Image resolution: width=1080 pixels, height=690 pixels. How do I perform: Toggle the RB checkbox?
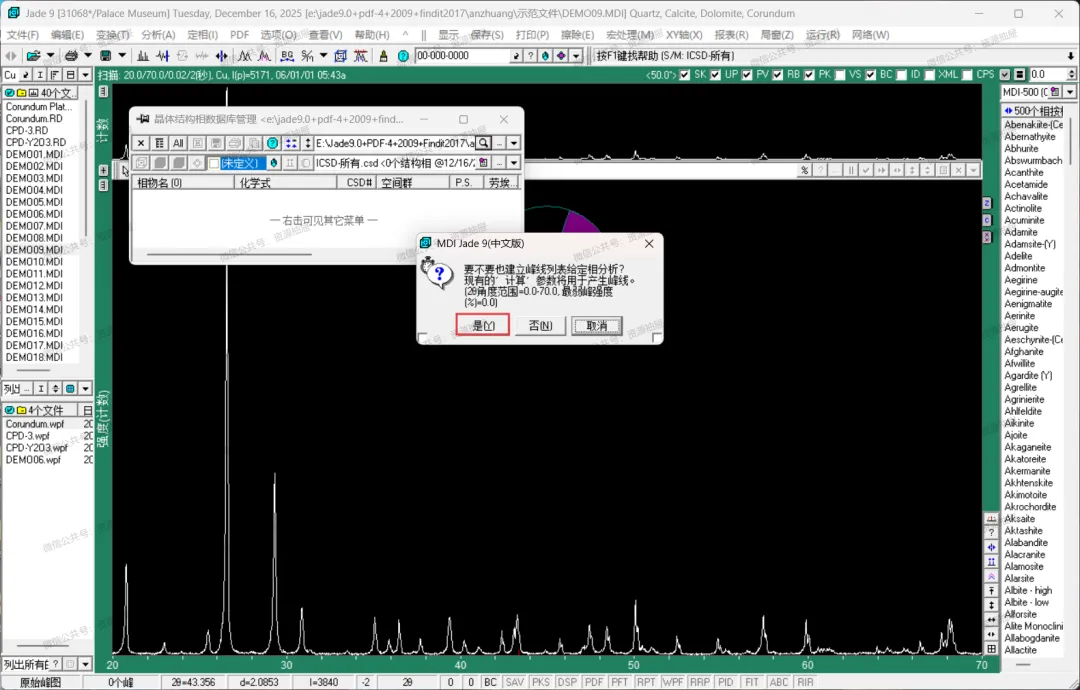click(x=778, y=74)
